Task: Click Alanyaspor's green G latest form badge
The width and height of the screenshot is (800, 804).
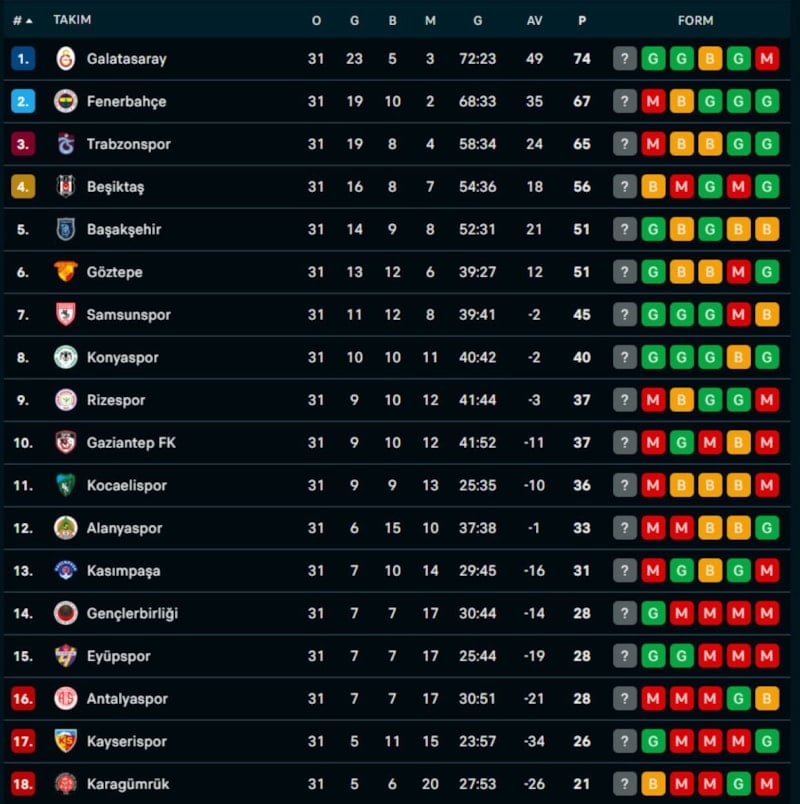Action: pos(767,528)
